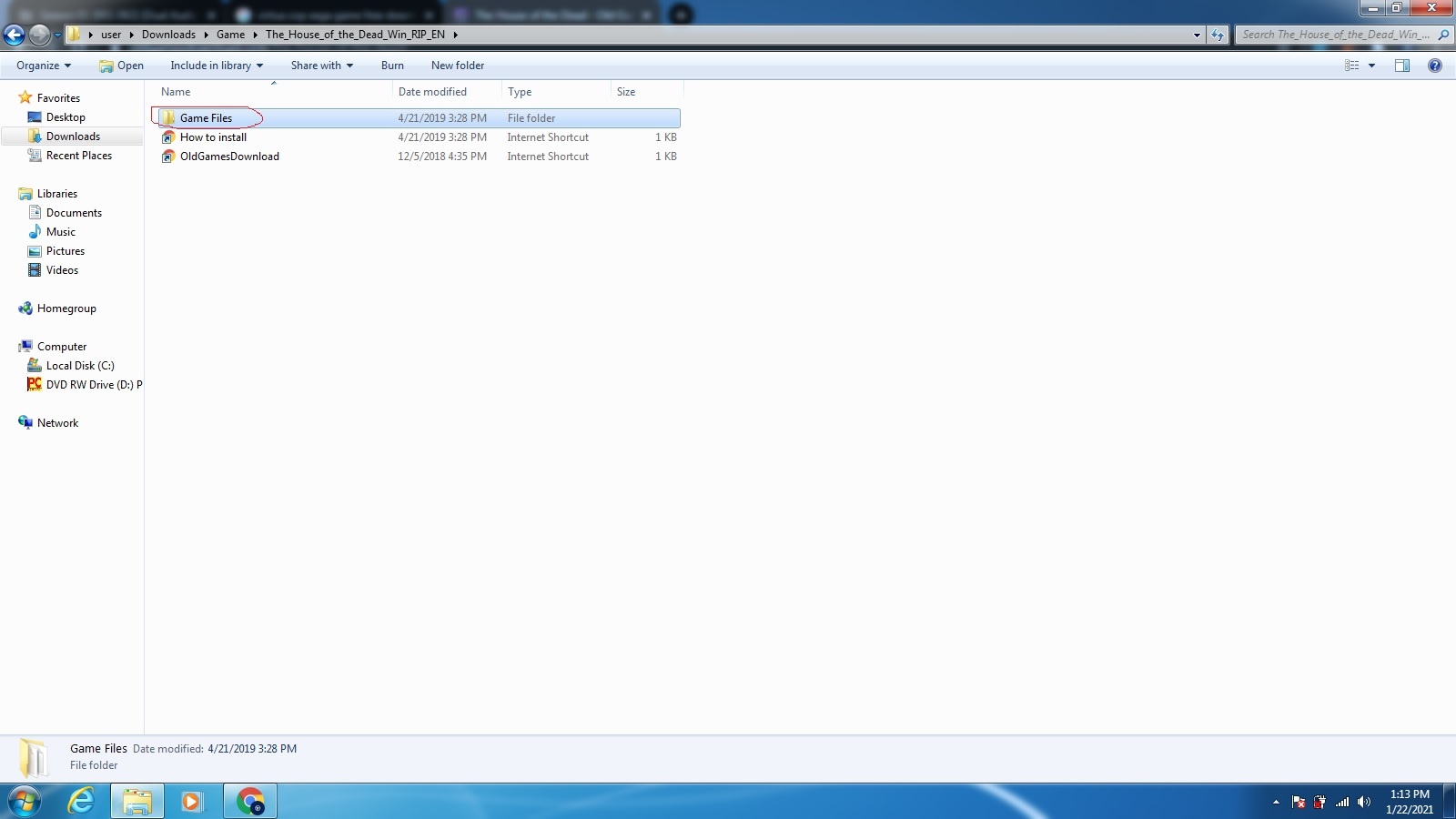Click the Forward navigation arrow
The width and height of the screenshot is (1456, 819).
pos(39,35)
